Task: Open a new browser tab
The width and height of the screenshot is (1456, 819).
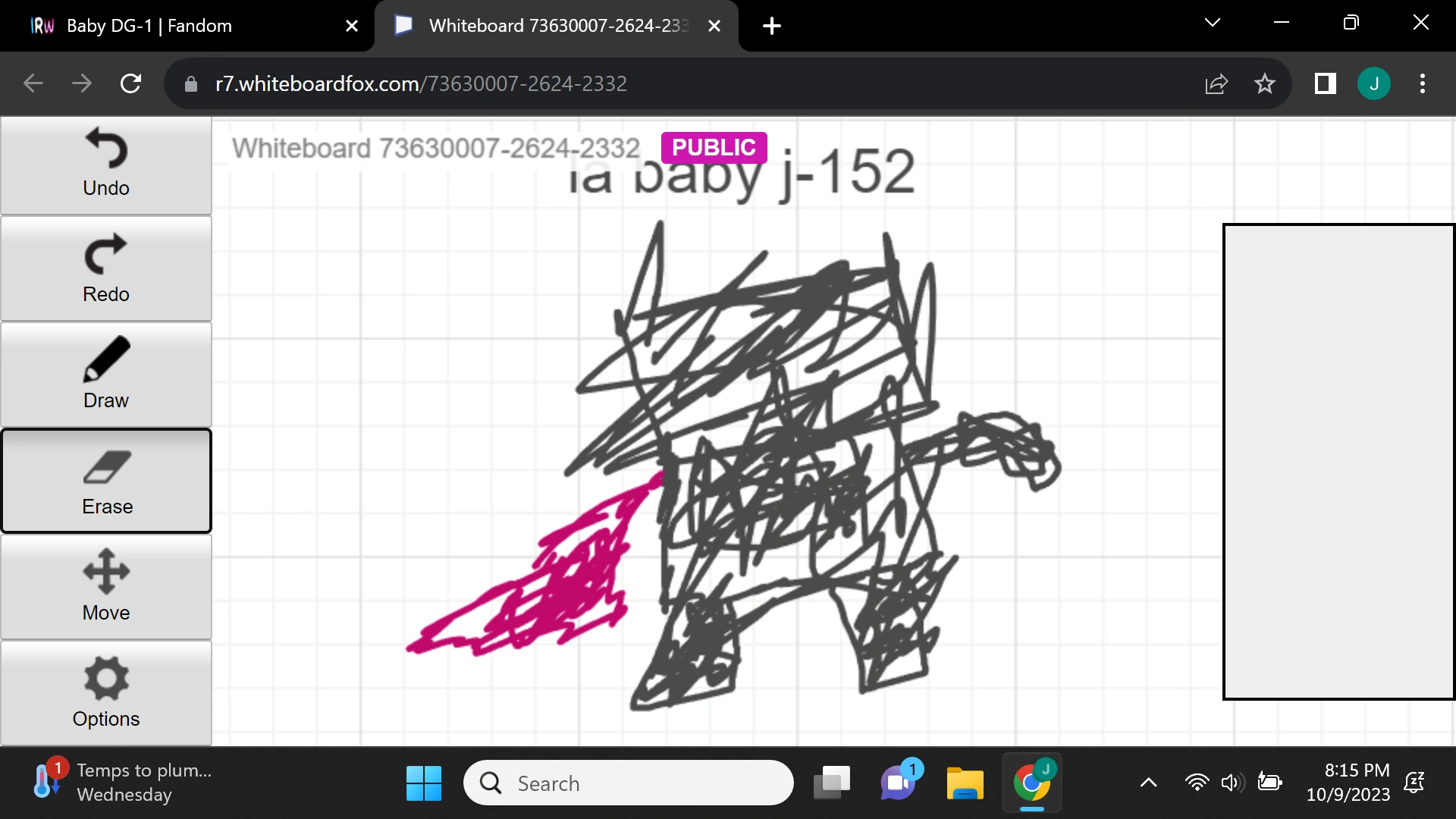Action: coord(771,26)
